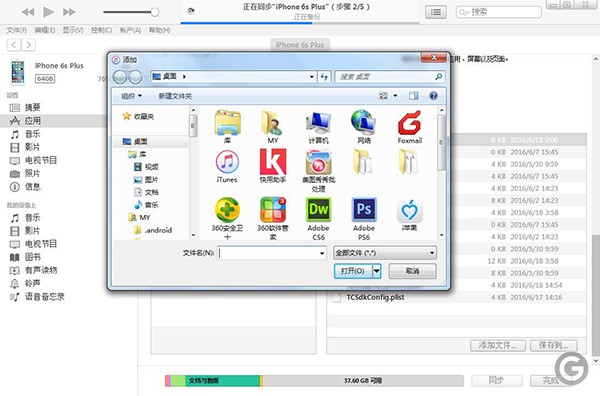
Task: Click iTunes play button
Action: click(x=48, y=12)
